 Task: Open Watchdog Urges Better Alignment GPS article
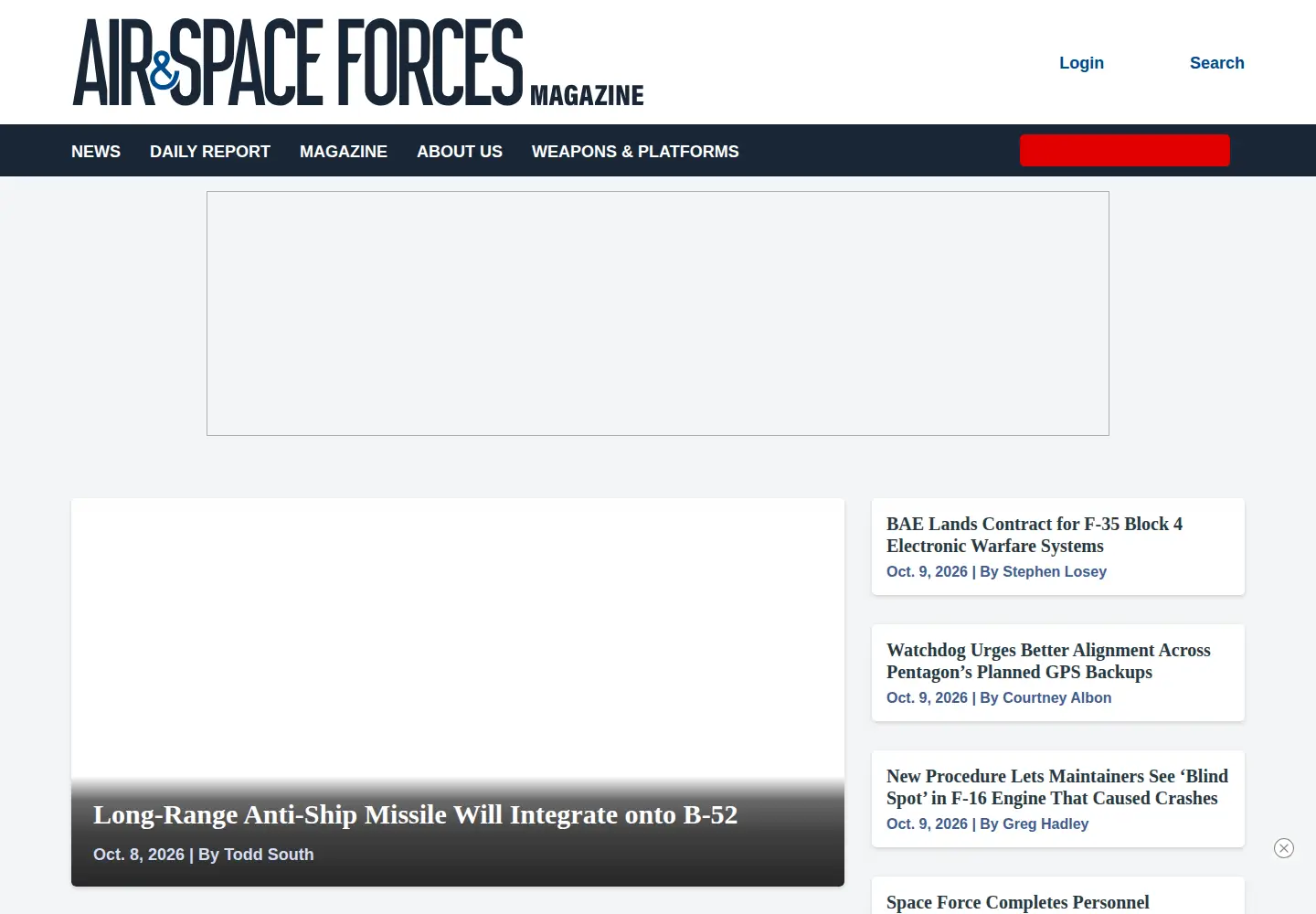point(1048,661)
